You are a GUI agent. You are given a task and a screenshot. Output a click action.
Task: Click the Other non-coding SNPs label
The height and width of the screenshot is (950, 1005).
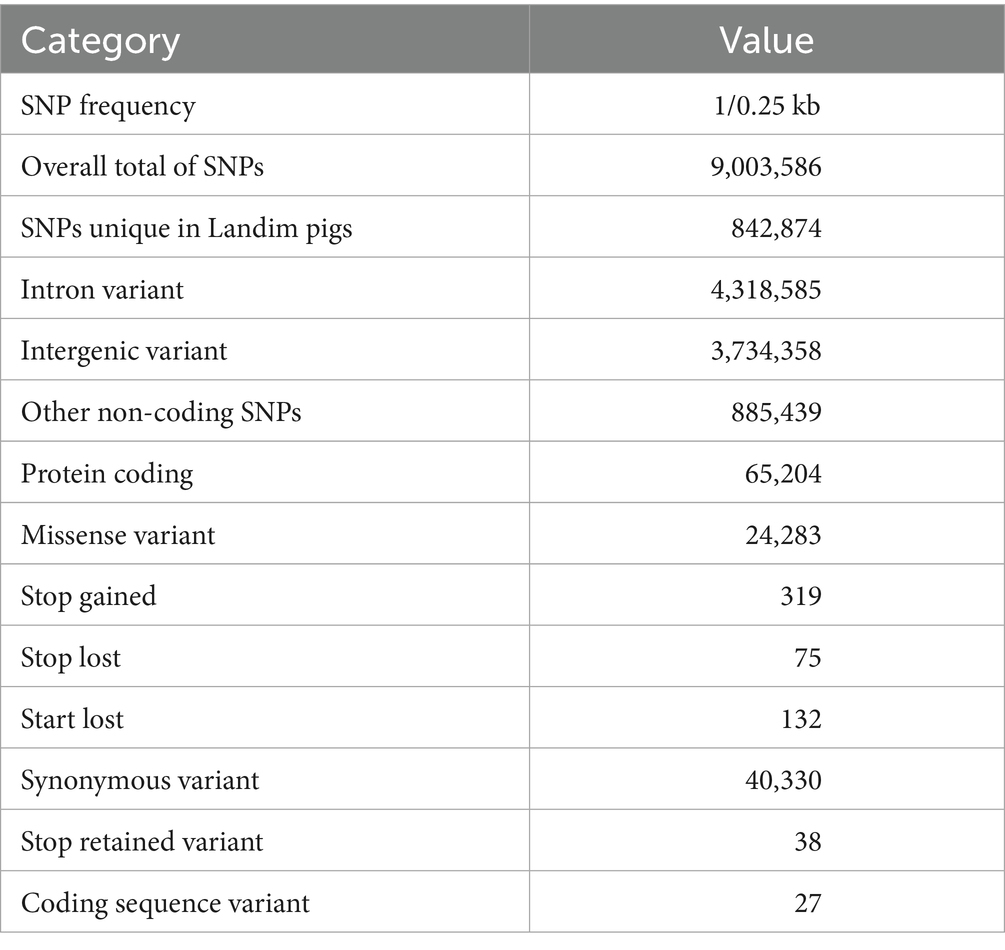(161, 412)
